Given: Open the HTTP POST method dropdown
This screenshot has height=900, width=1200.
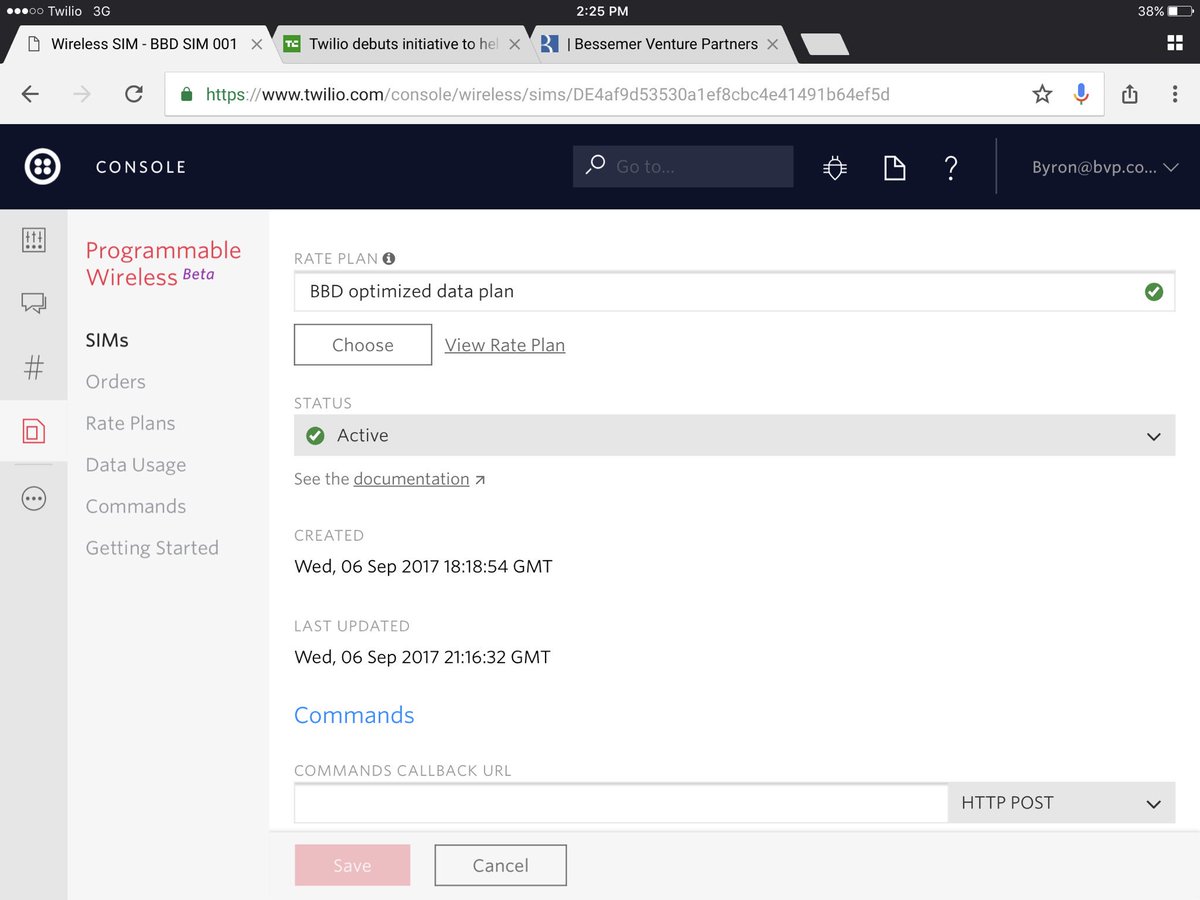Looking at the screenshot, I should tap(1061, 802).
